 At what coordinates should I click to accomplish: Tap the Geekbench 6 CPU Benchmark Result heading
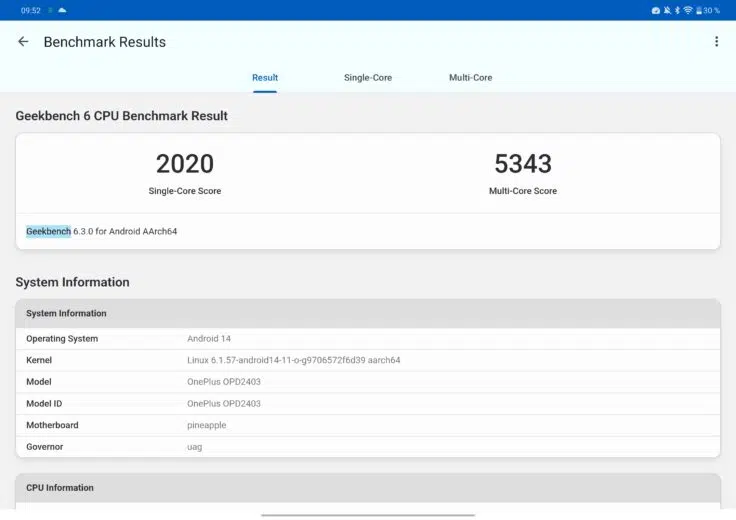(122, 116)
